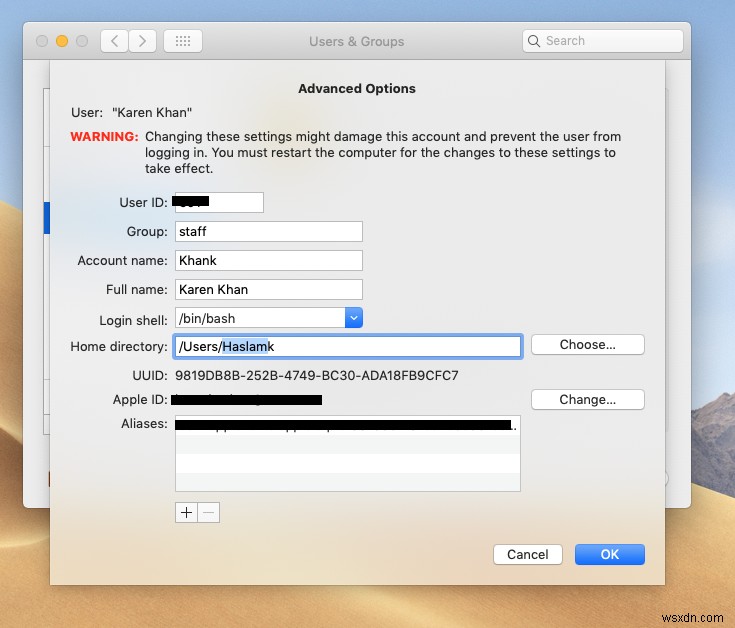This screenshot has height=628, width=735.
Task: Click the Apple ID: label
Action: (x=140, y=399)
